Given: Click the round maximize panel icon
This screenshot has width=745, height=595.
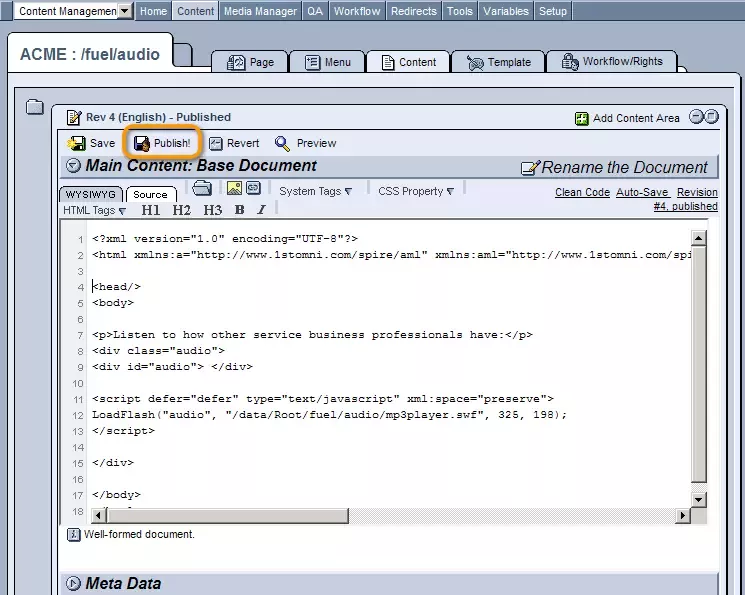Looking at the screenshot, I should pos(711,116).
